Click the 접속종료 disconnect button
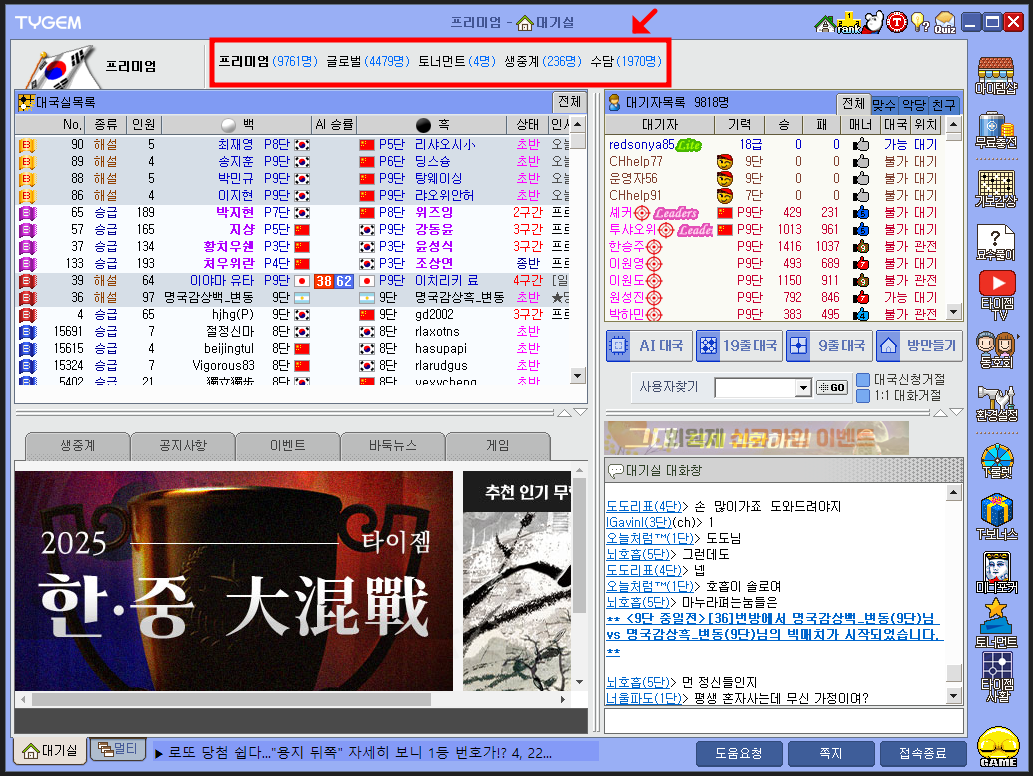This screenshot has height=776, width=1033. (923, 754)
